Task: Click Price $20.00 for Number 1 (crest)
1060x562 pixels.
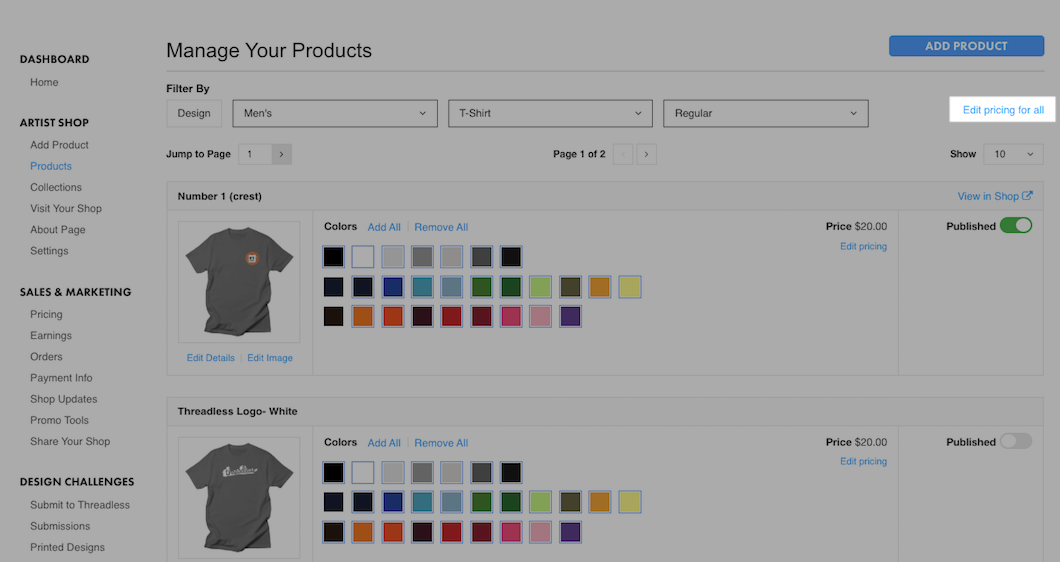Action: tap(857, 227)
